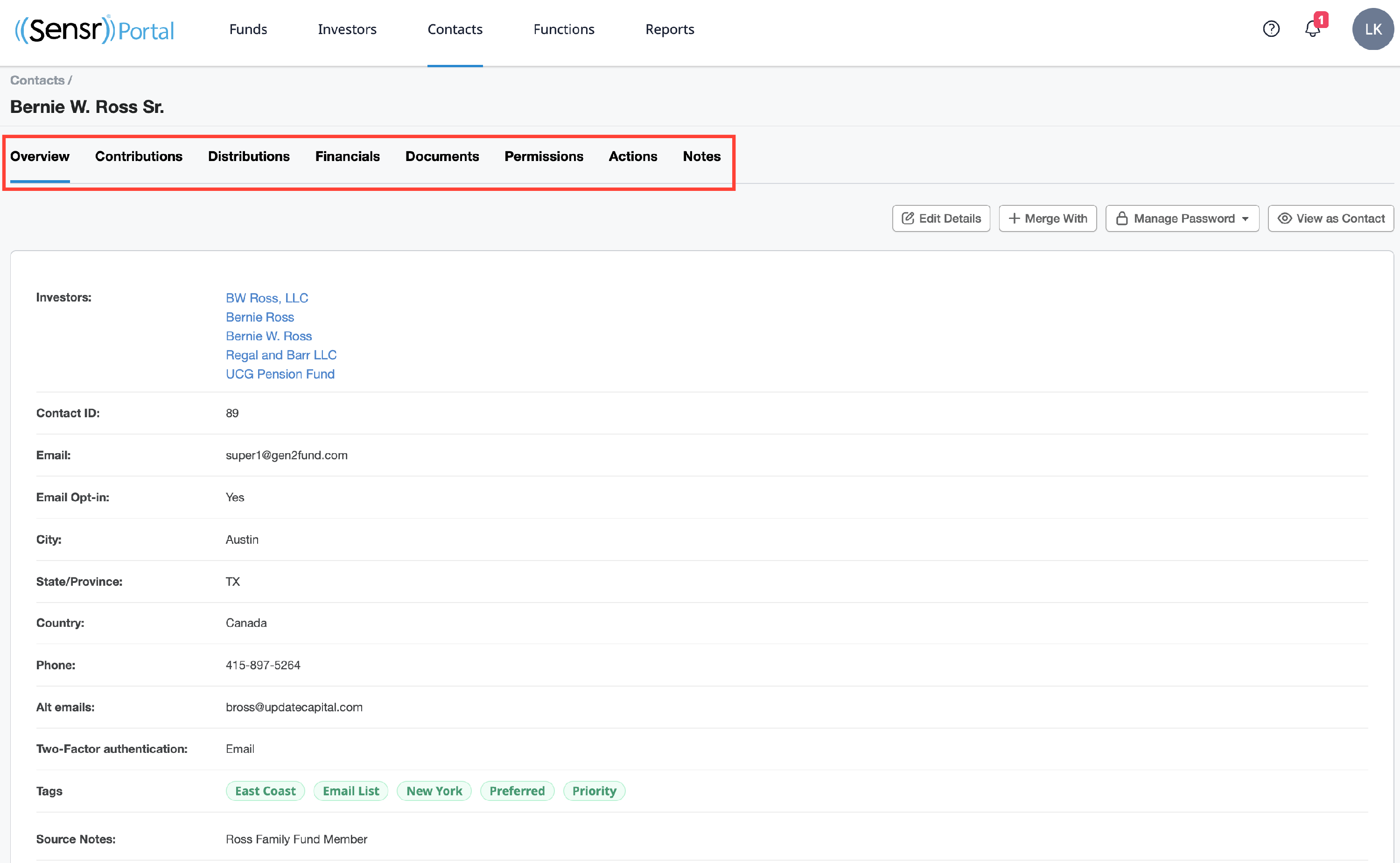Image resolution: width=1400 pixels, height=863 pixels.
Task: Open the Funds menu
Action: tap(248, 29)
